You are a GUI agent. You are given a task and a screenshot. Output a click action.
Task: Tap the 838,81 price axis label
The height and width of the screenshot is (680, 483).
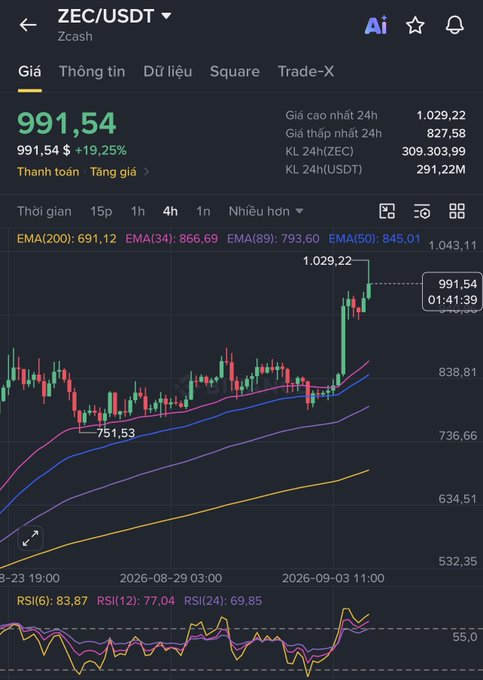(x=457, y=372)
